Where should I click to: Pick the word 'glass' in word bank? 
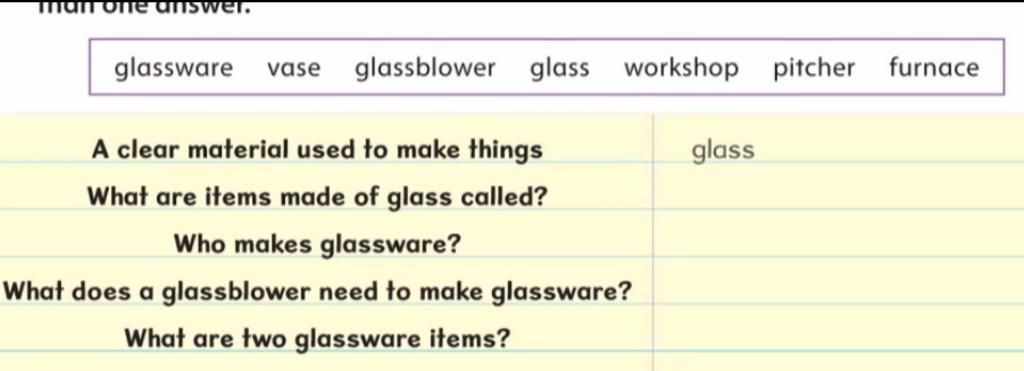point(559,68)
